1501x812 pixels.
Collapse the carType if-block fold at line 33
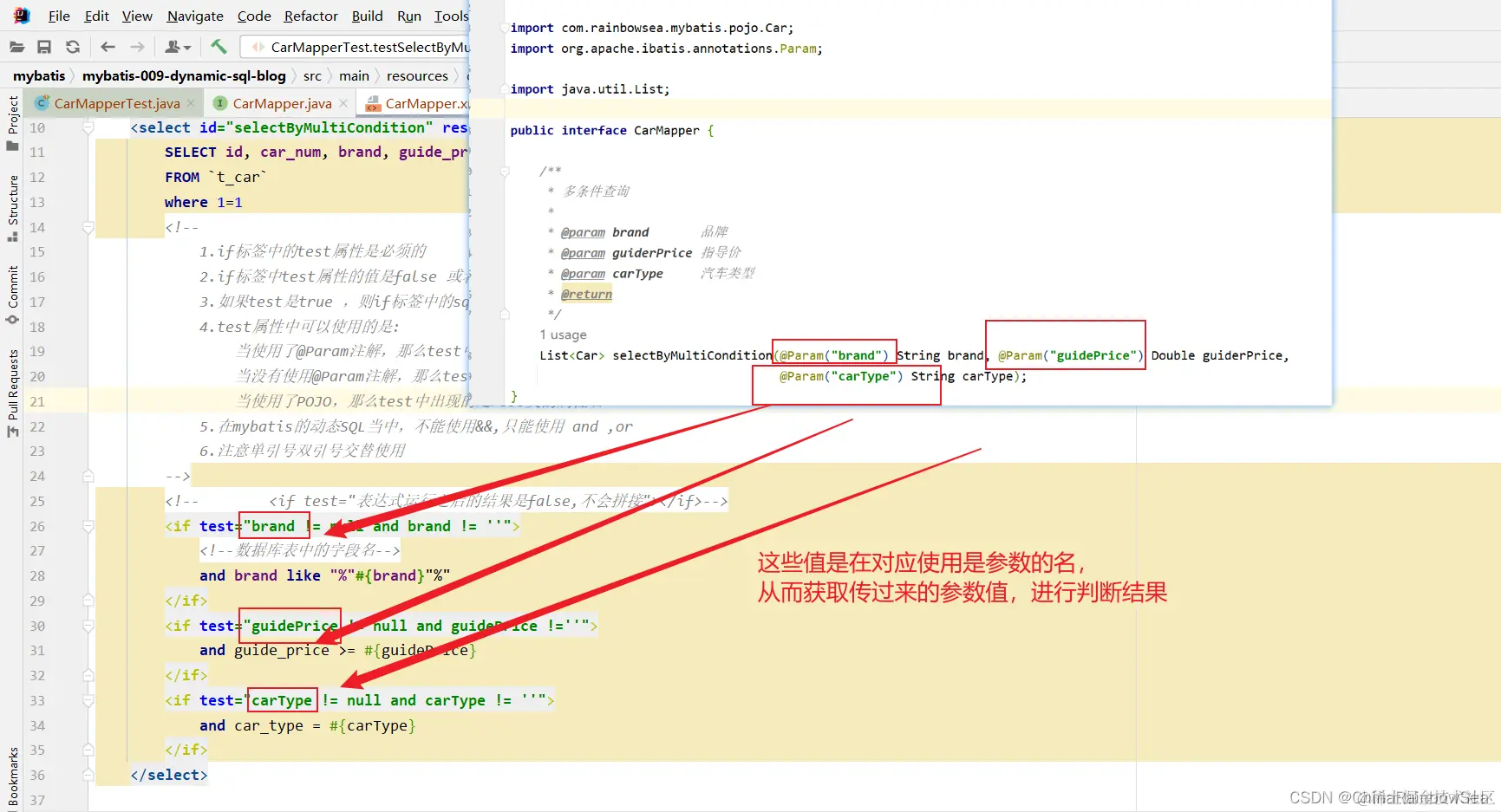pos(88,700)
